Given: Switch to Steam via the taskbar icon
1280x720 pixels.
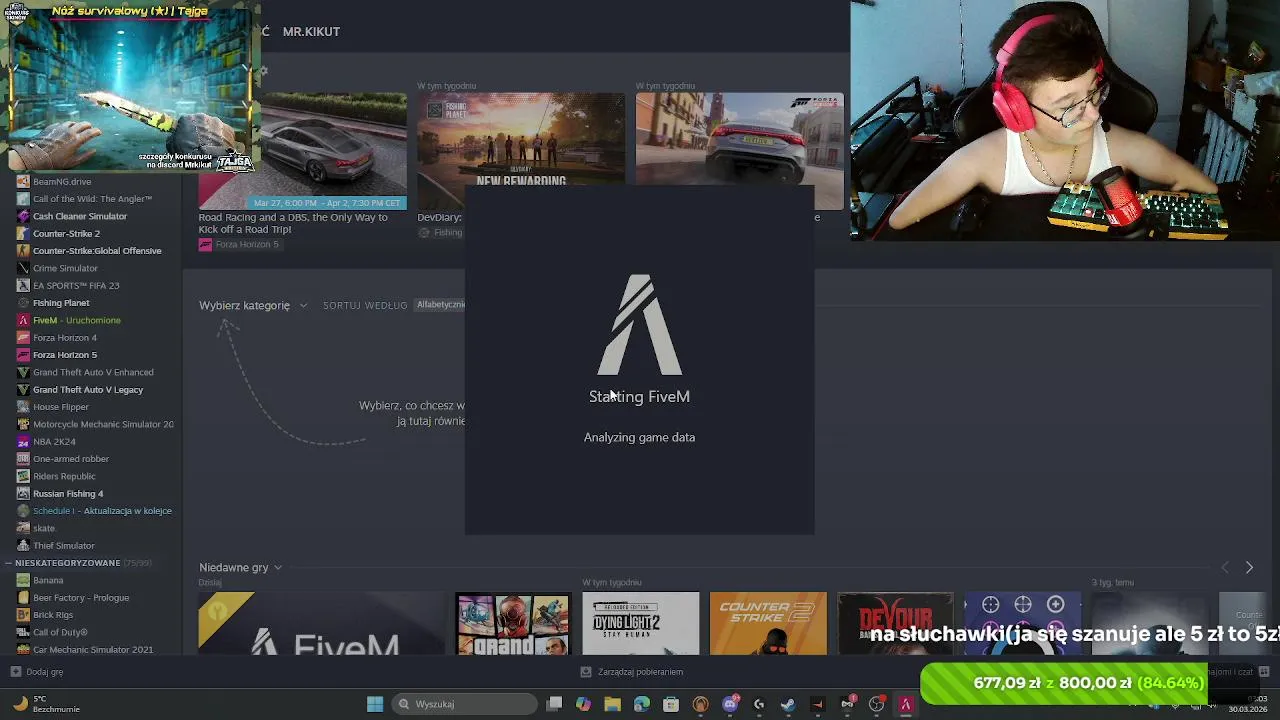Looking at the screenshot, I should [788, 704].
